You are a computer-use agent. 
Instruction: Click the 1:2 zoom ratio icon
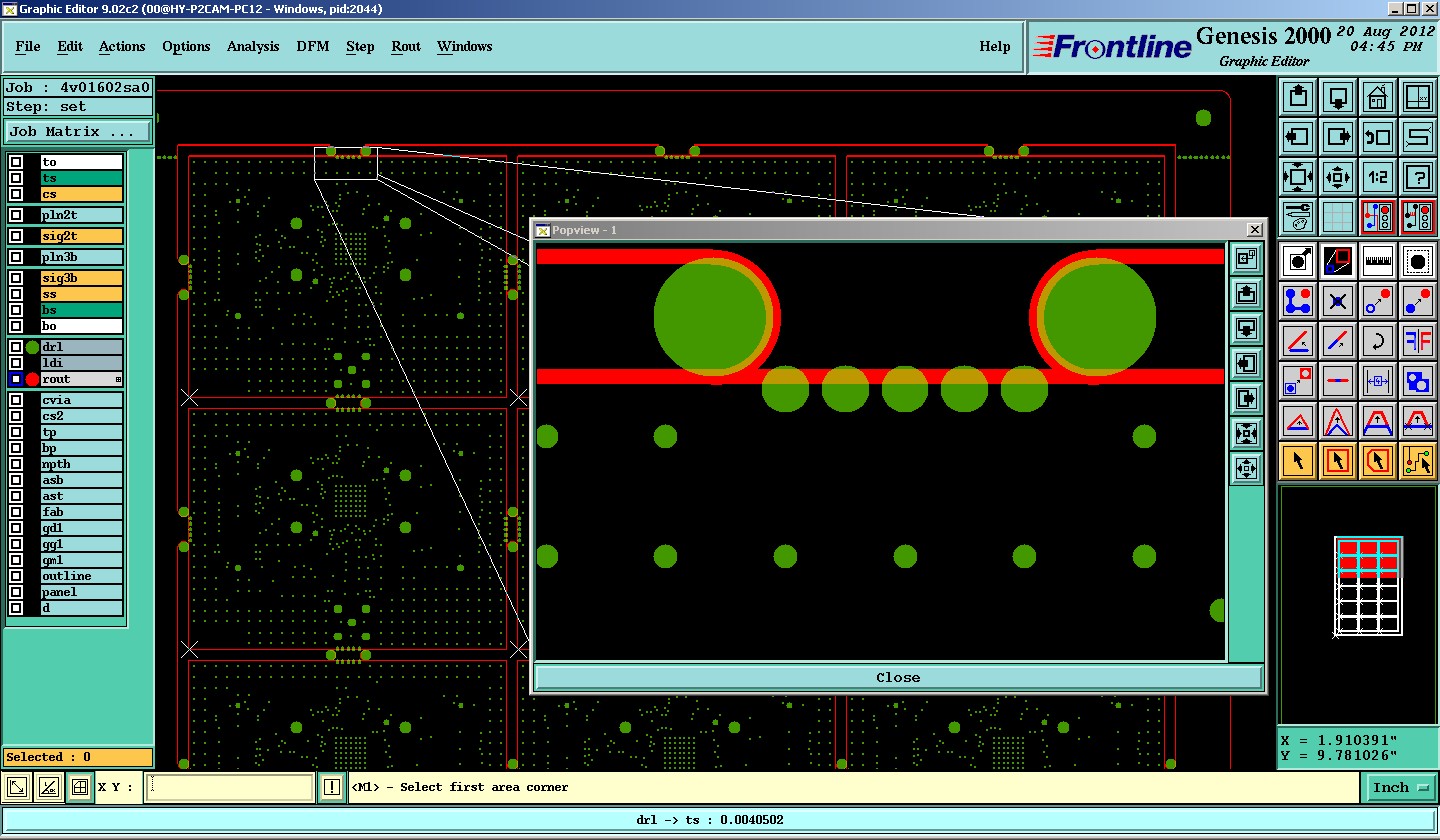[x=1378, y=177]
